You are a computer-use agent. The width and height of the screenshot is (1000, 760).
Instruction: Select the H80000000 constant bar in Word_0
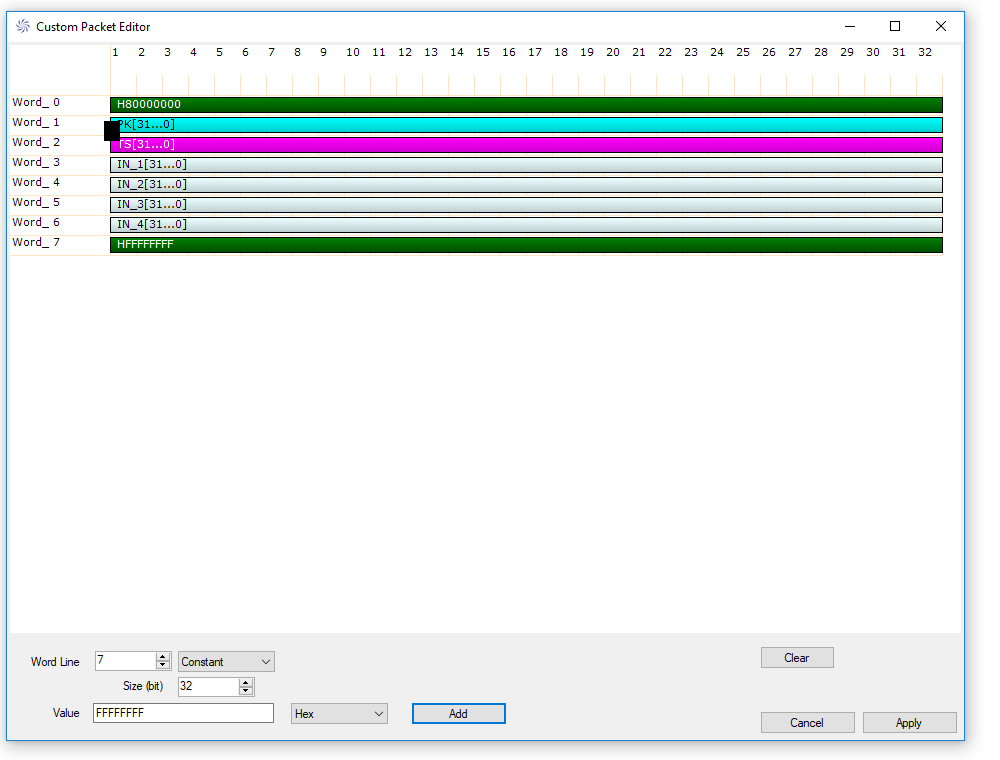point(526,105)
